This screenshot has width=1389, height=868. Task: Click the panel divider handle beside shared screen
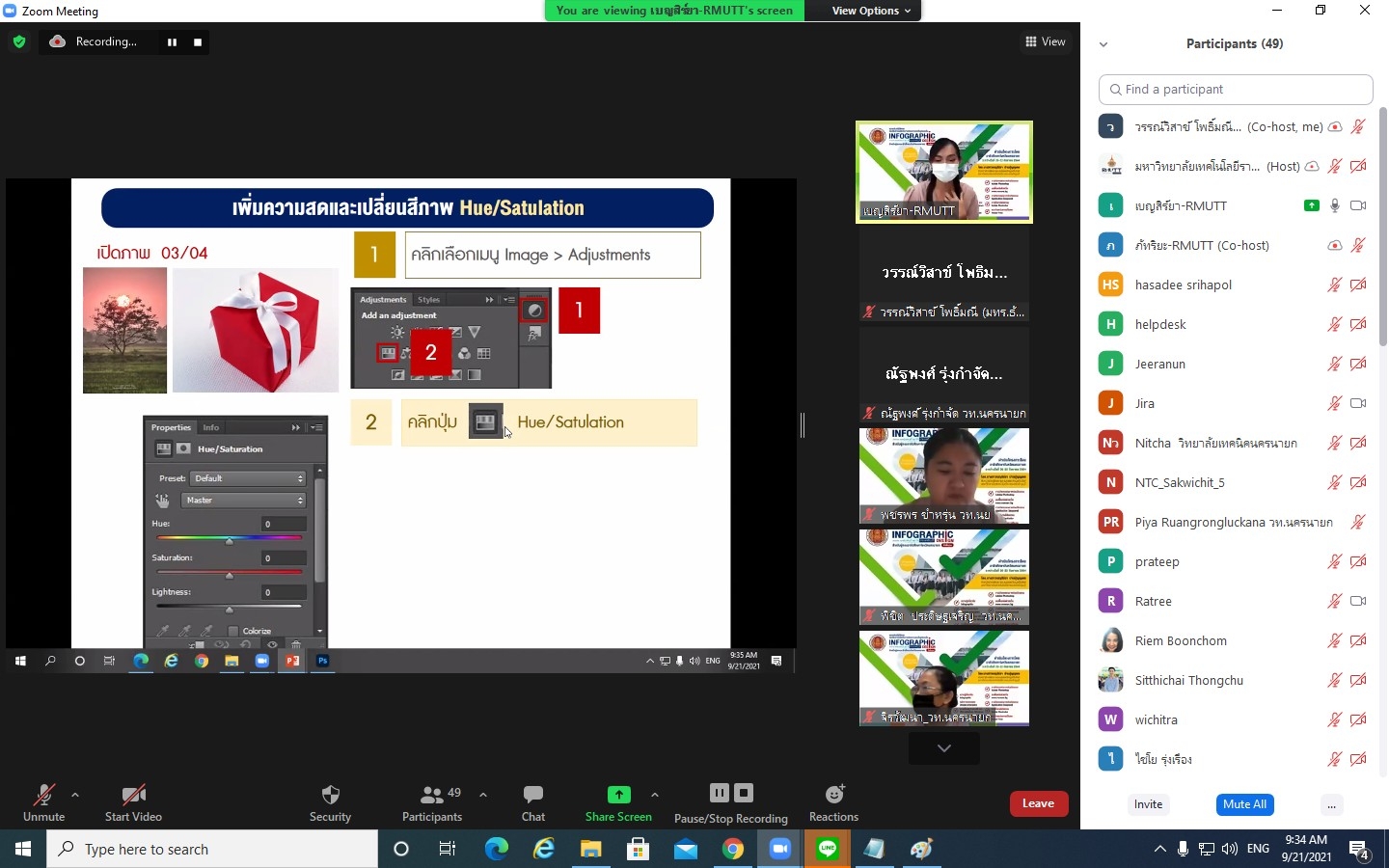(x=803, y=424)
